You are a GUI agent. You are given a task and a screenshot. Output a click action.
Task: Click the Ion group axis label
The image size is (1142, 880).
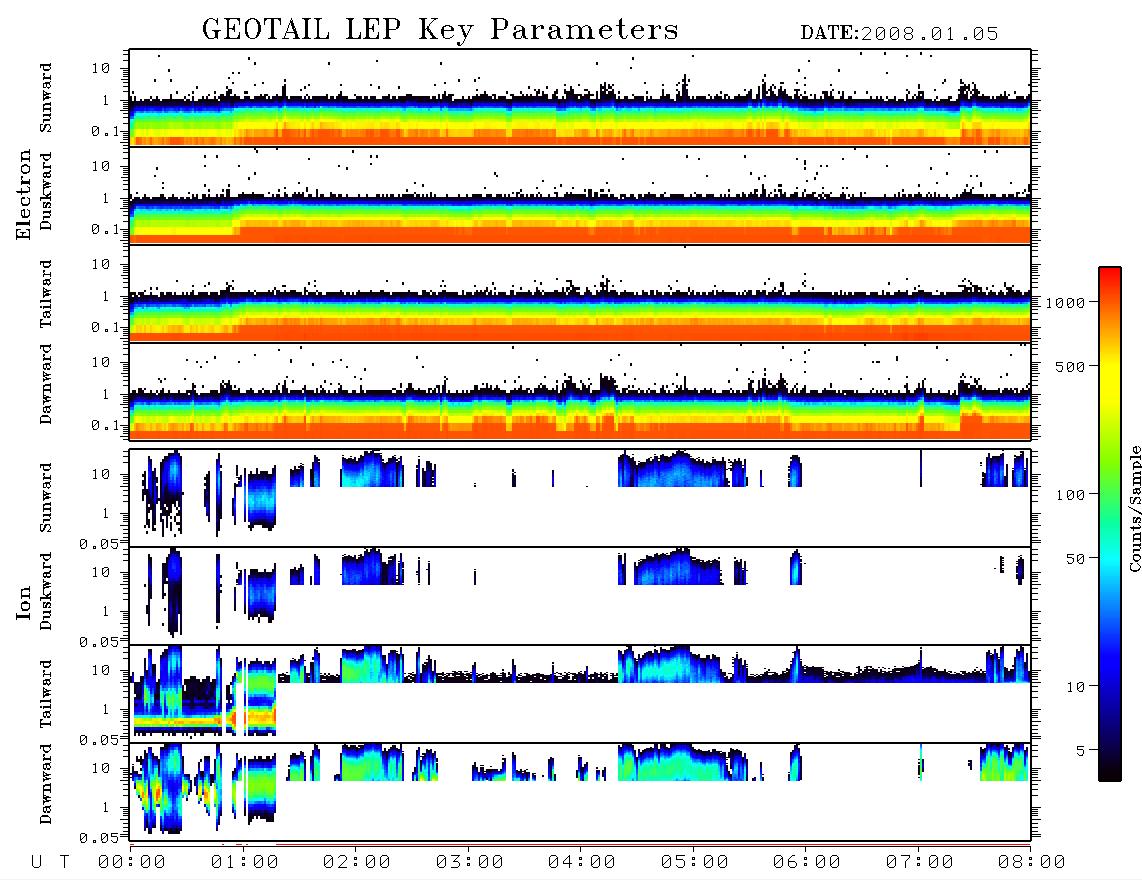point(24,602)
